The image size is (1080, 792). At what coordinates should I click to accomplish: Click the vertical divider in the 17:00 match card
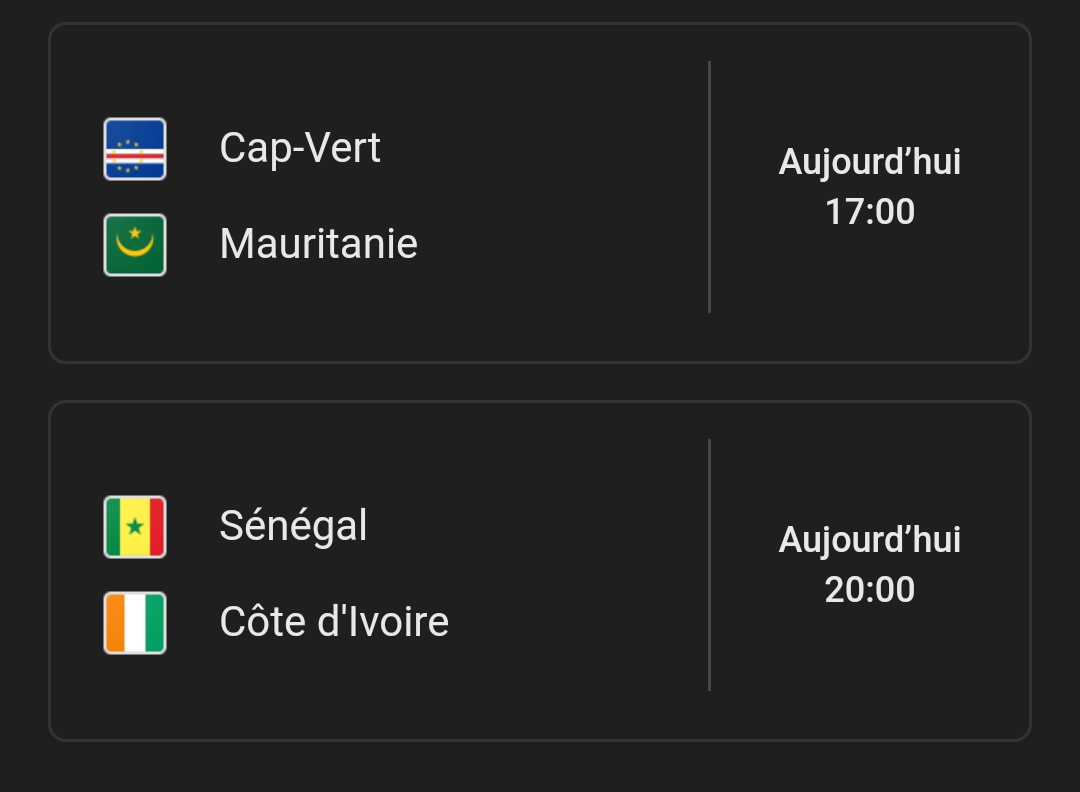[x=709, y=187]
